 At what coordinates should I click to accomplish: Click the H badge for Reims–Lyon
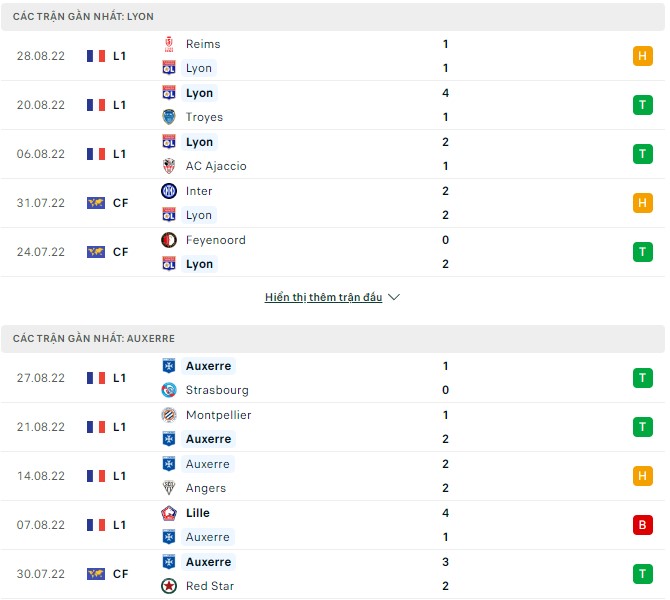click(x=642, y=56)
